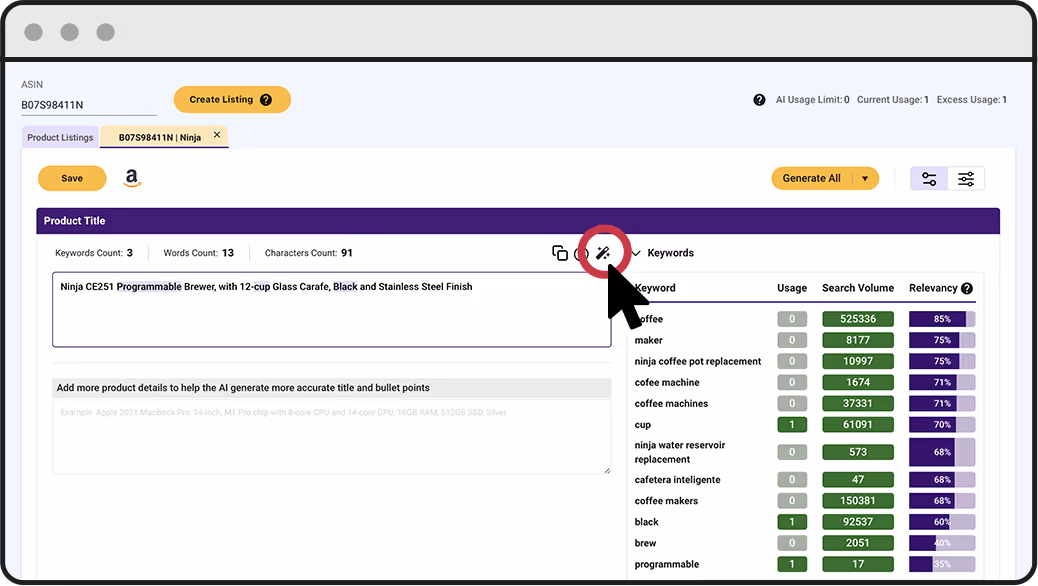Click the Product Title section header
The width and height of the screenshot is (1038, 586).
518,221
